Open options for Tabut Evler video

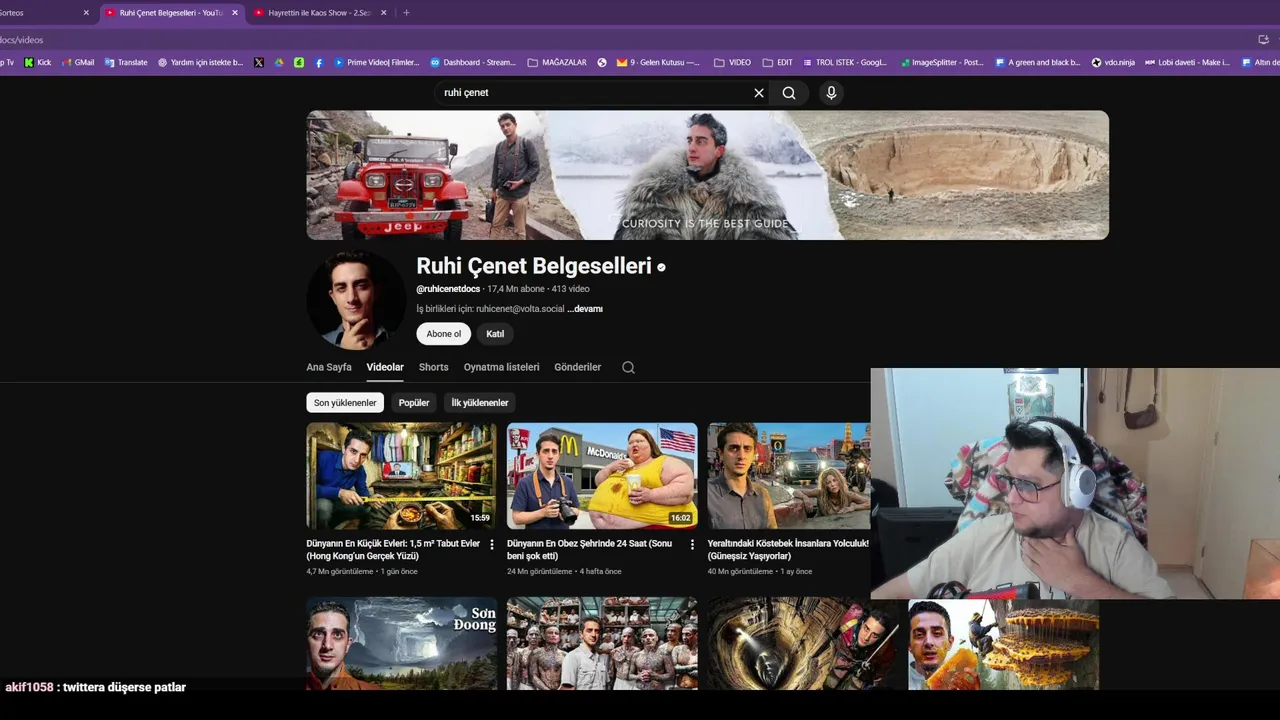[491, 545]
